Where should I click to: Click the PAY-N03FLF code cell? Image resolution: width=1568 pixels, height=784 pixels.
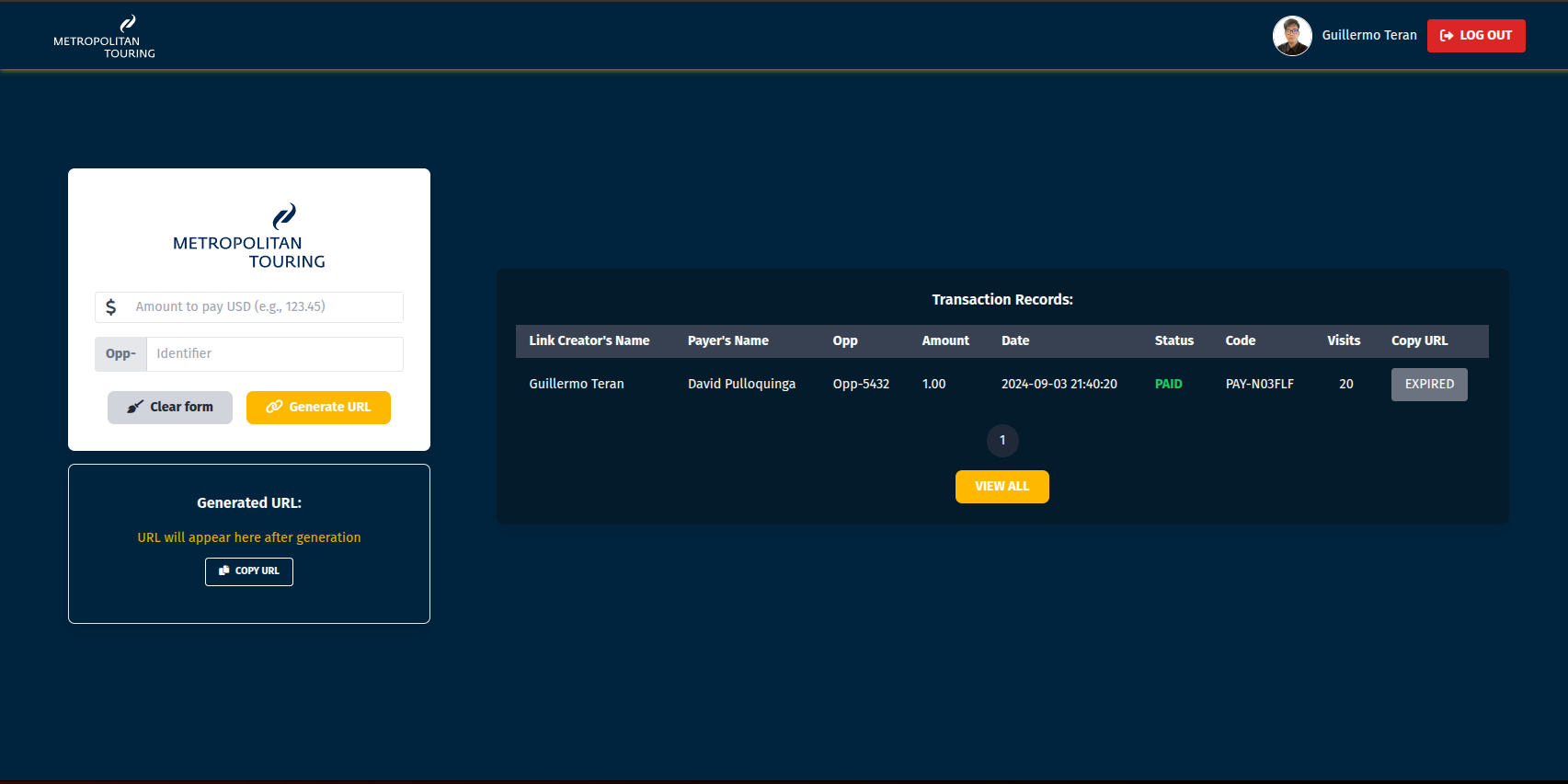point(1260,384)
